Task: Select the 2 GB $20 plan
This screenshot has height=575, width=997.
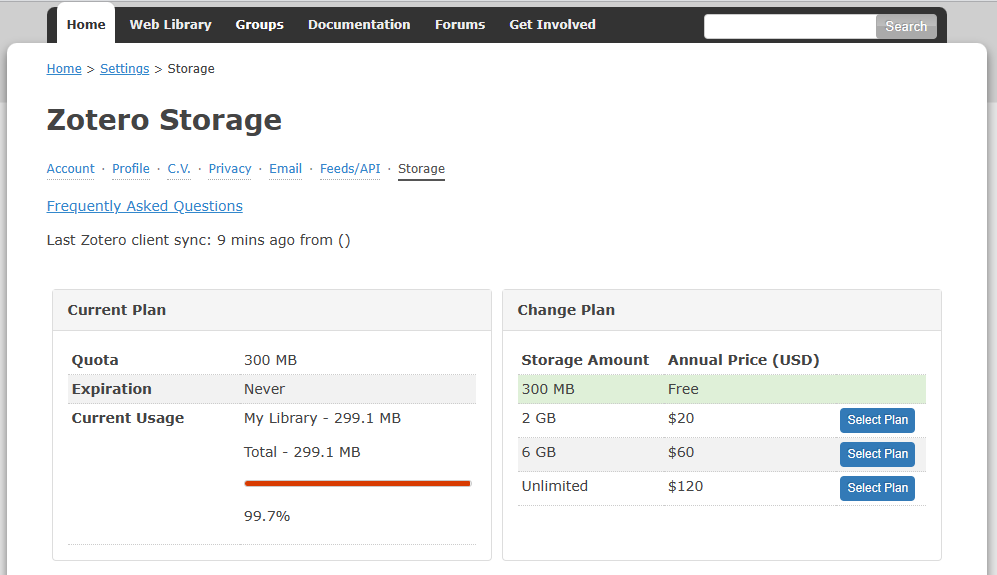Action: coord(877,420)
